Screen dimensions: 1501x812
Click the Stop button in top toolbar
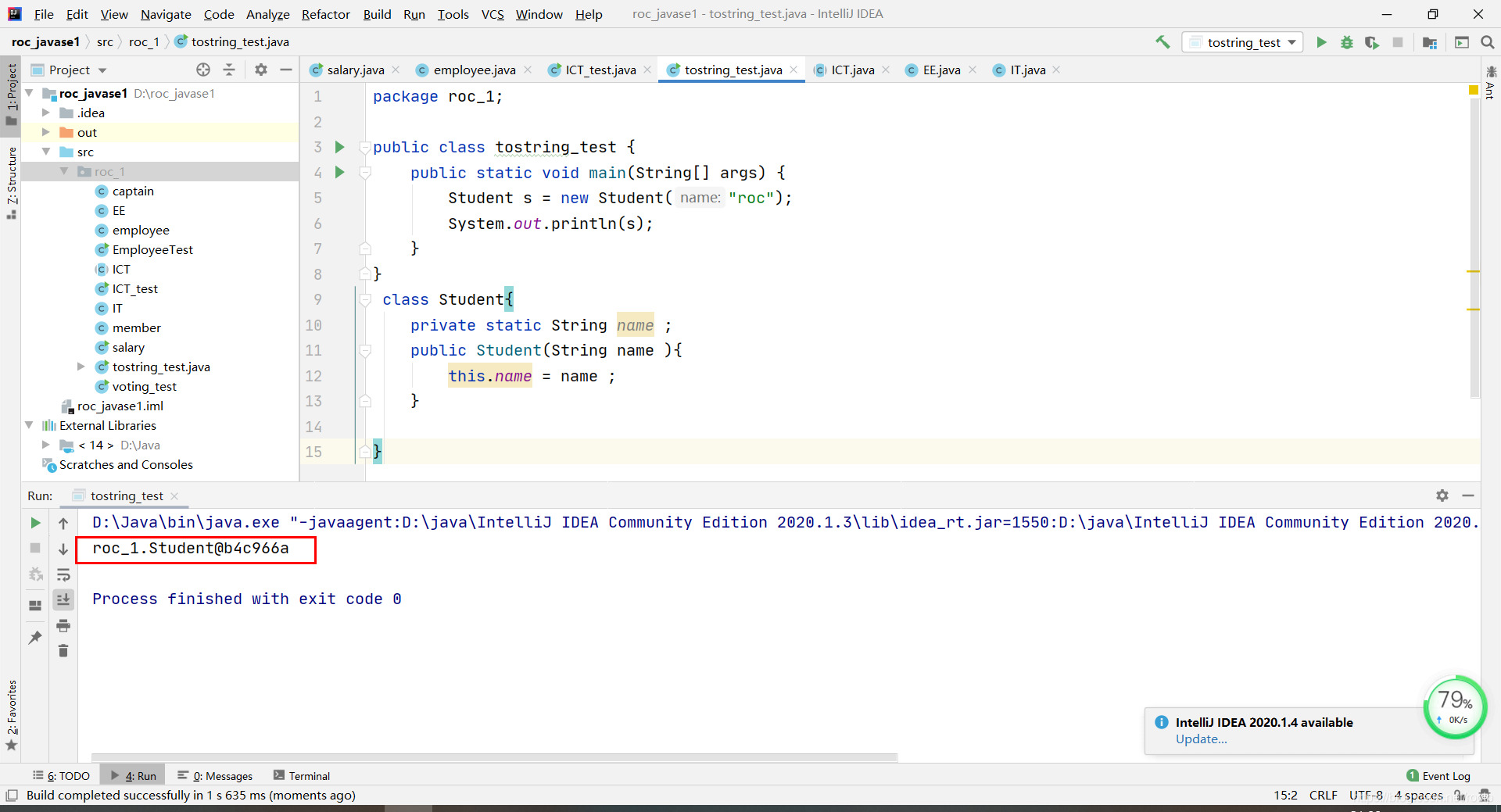pyautogui.click(x=1398, y=42)
